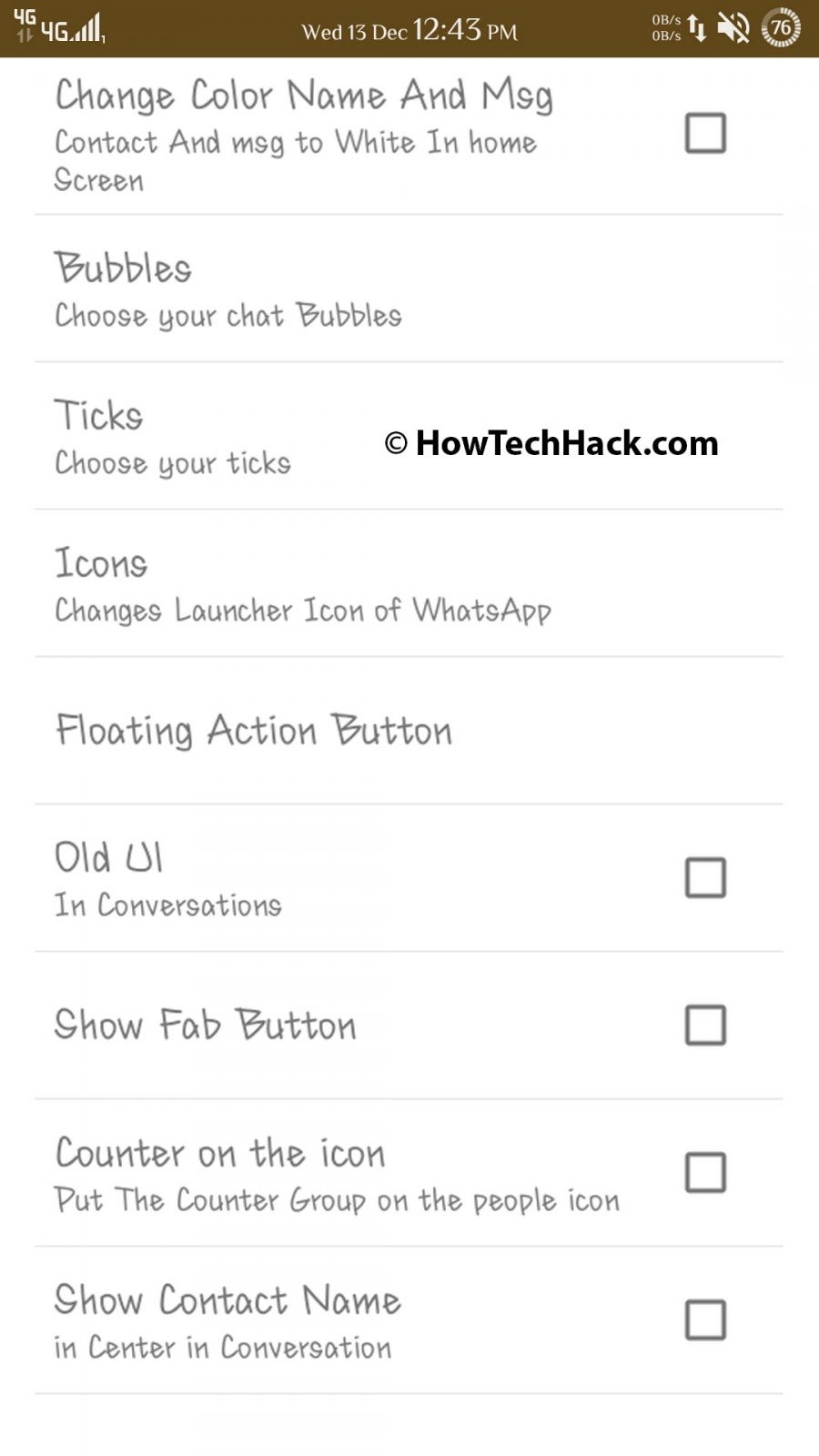Tap the battery indicator showing 76 percent
Viewport: 819px width, 1456px height.
[x=779, y=28]
